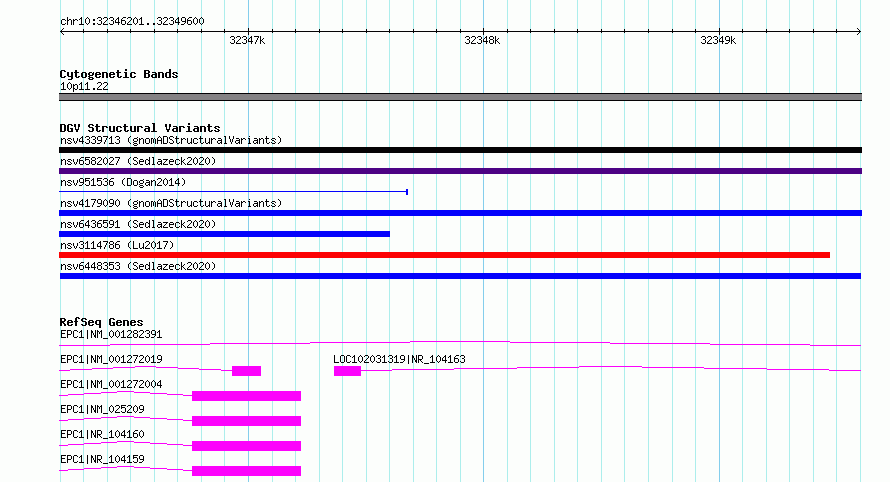Image resolution: width=890 pixels, height=482 pixels.
Task: Select the magenta exon of EPC1|NR_104159
Action: click(x=246, y=471)
